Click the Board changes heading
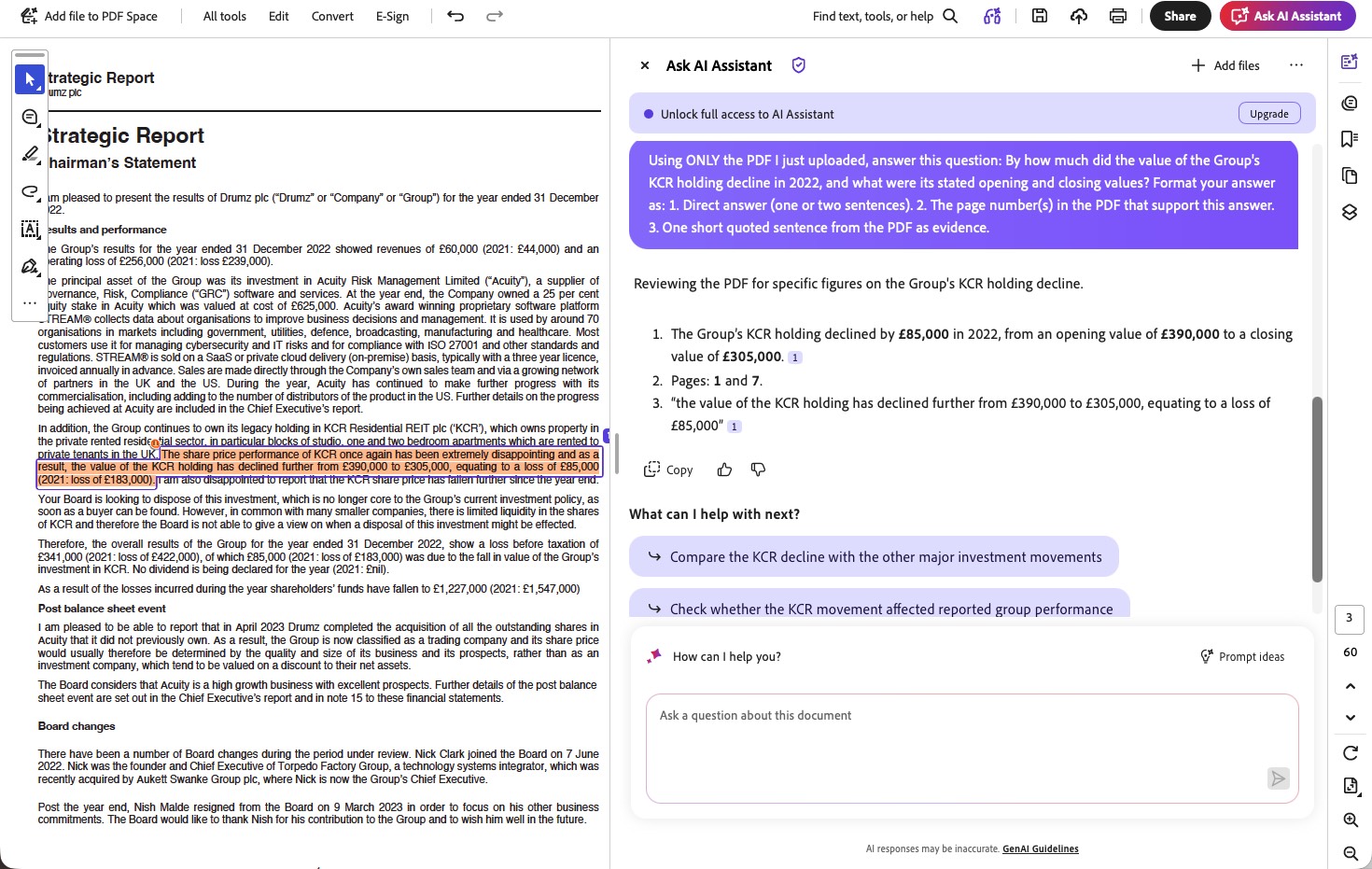1372x869 pixels. 77,726
